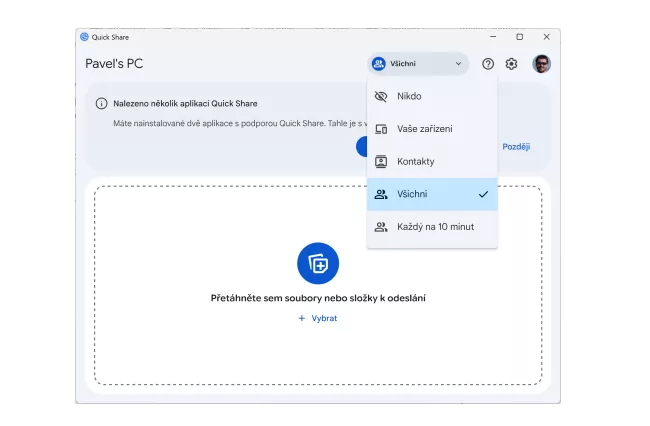
Task: Choose Kontakty in the visibility menu
Action: [432, 161]
